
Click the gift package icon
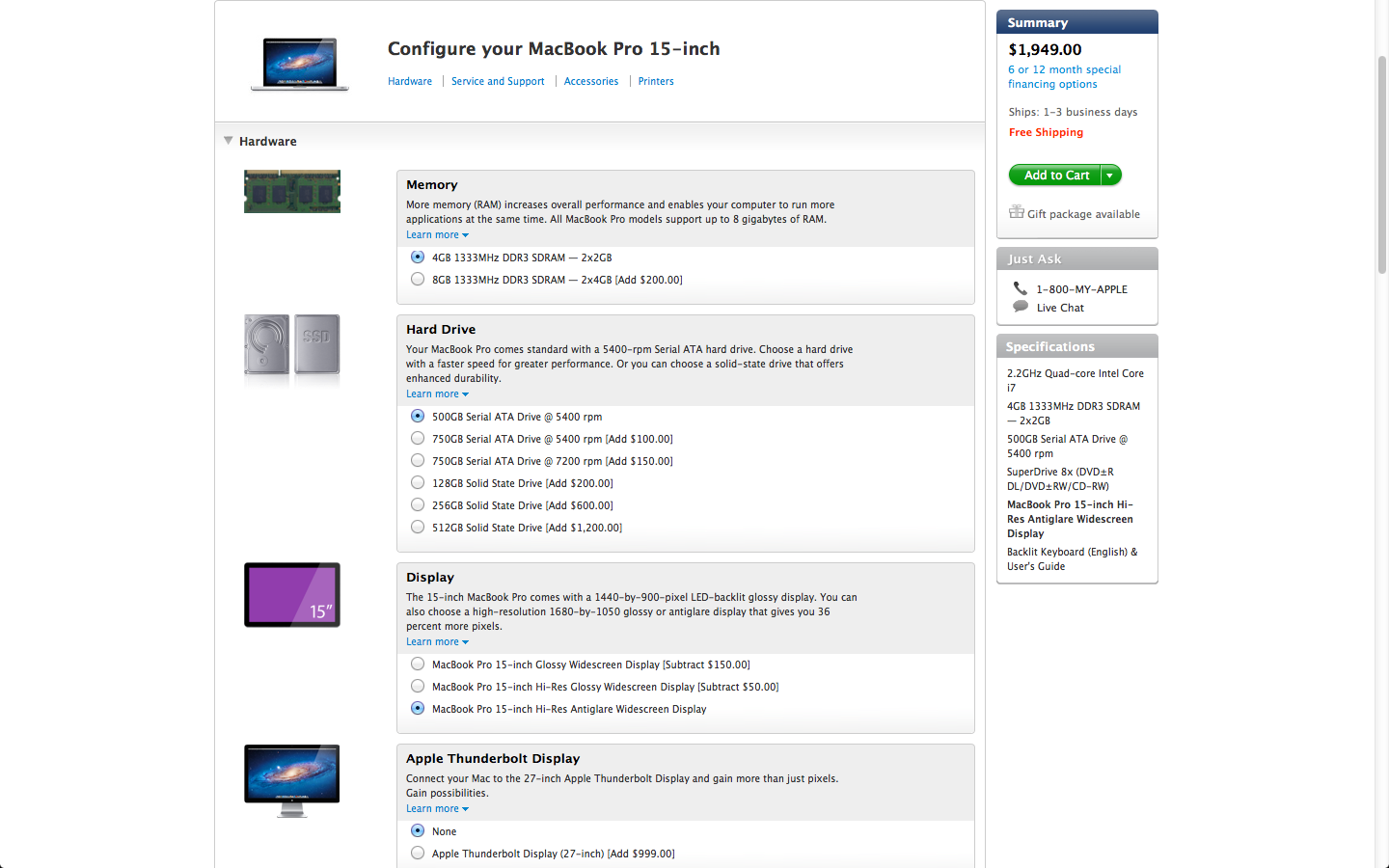click(1017, 212)
